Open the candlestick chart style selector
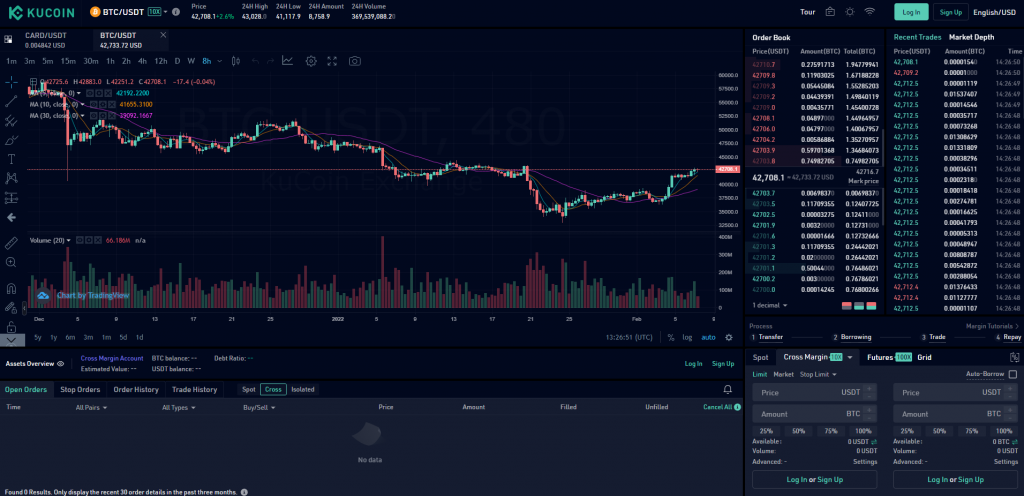This screenshot has height=496, width=1024. pyautogui.click(x=236, y=61)
